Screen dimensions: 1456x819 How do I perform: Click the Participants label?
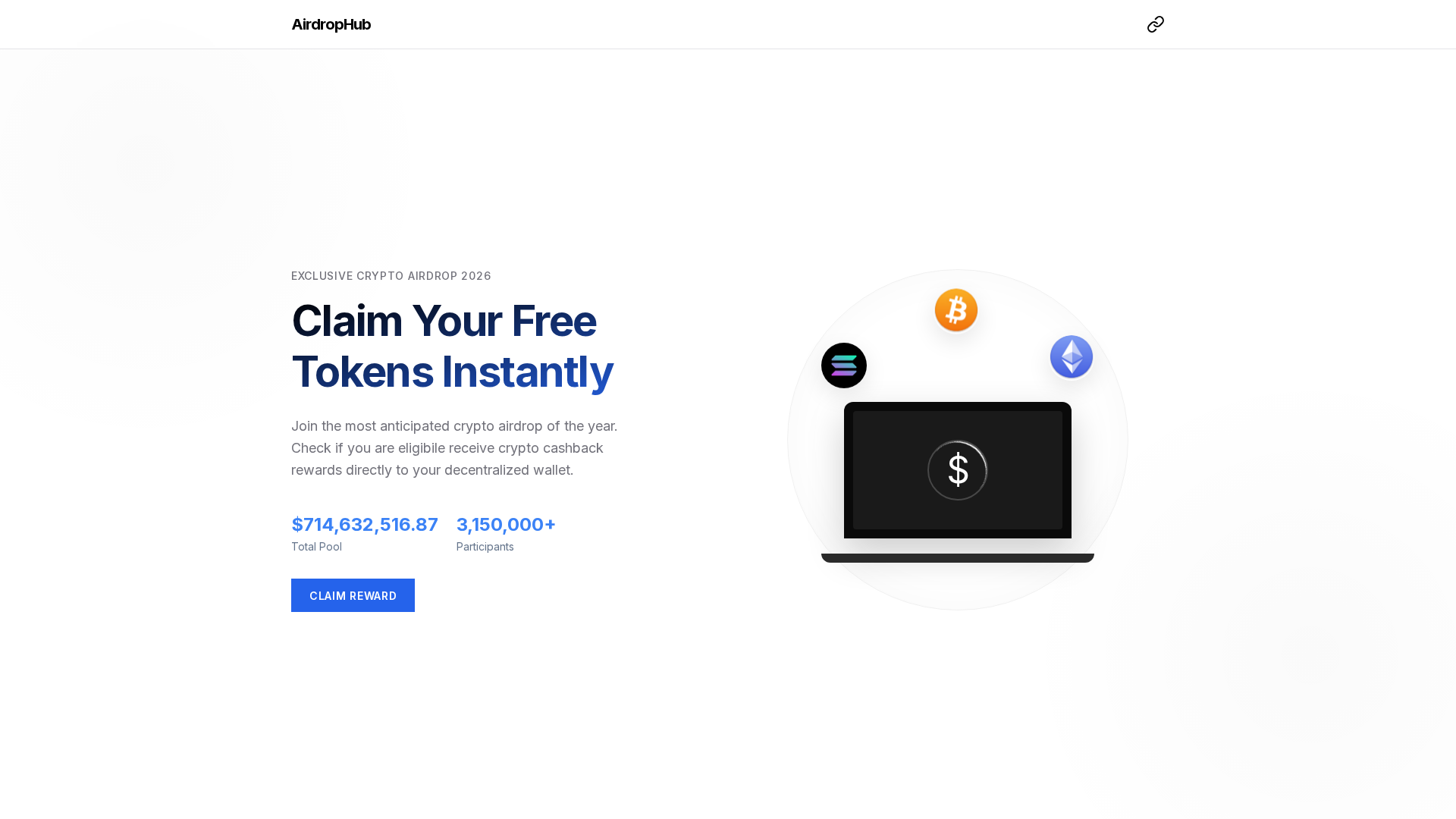click(x=484, y=546)
